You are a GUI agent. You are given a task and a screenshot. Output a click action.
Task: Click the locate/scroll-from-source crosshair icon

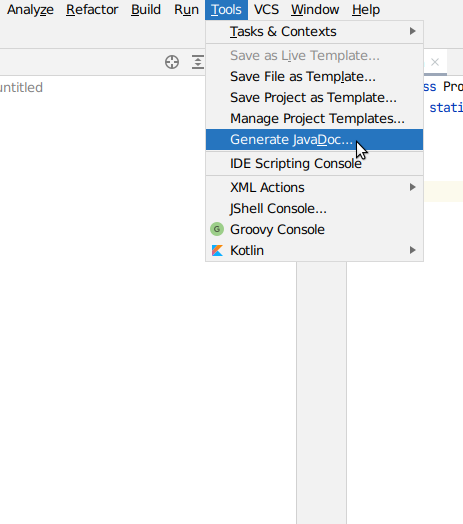172,62
